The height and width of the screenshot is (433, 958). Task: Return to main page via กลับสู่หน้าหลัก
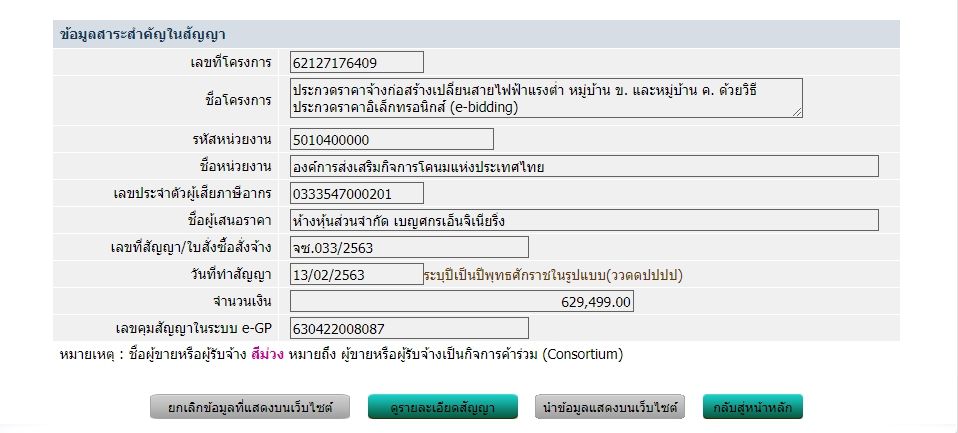753,407
